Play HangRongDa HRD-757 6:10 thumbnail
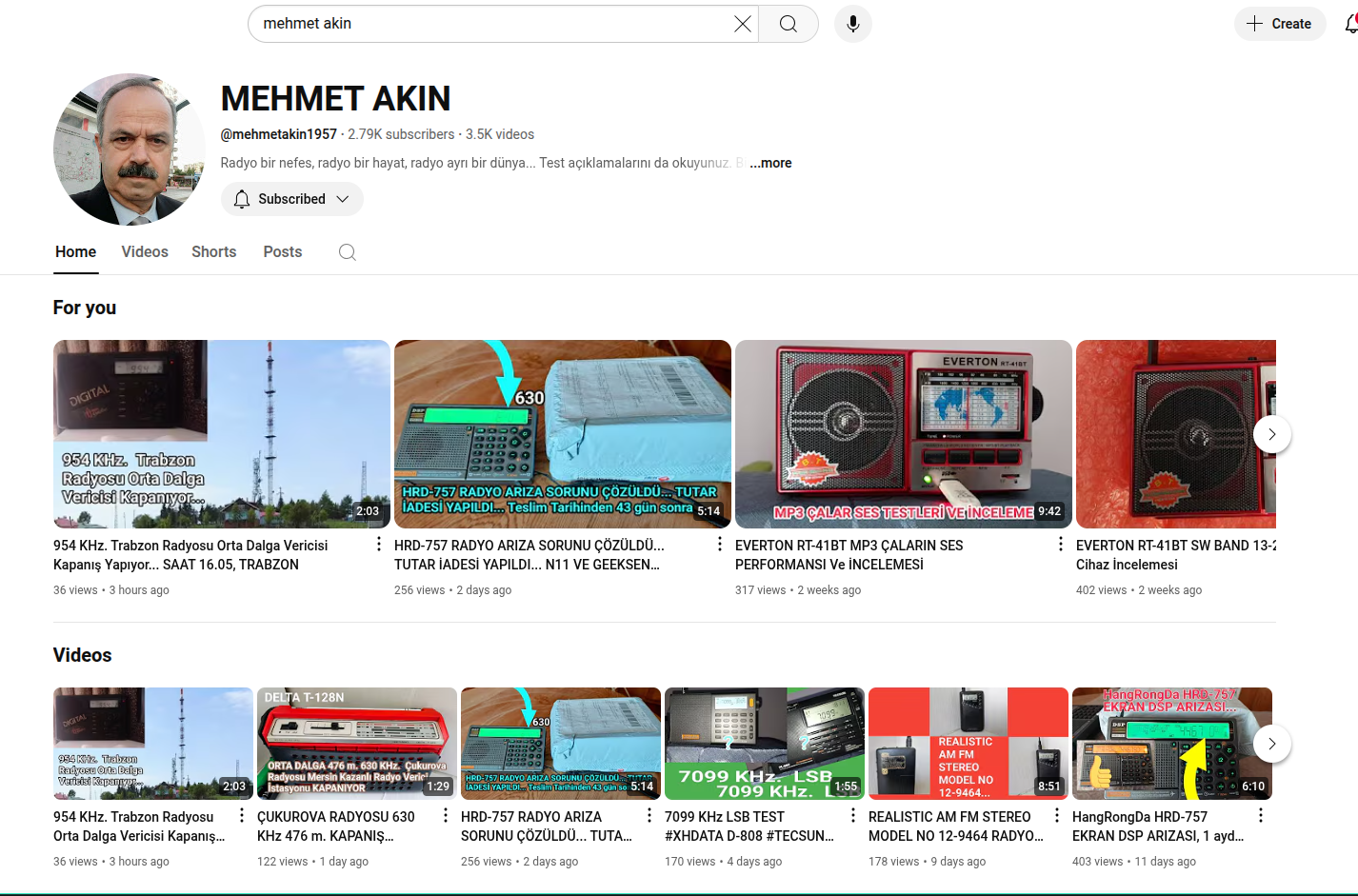Viewport: 1358px width, 896px height. pyautogui.click(x=1172, y=744)
